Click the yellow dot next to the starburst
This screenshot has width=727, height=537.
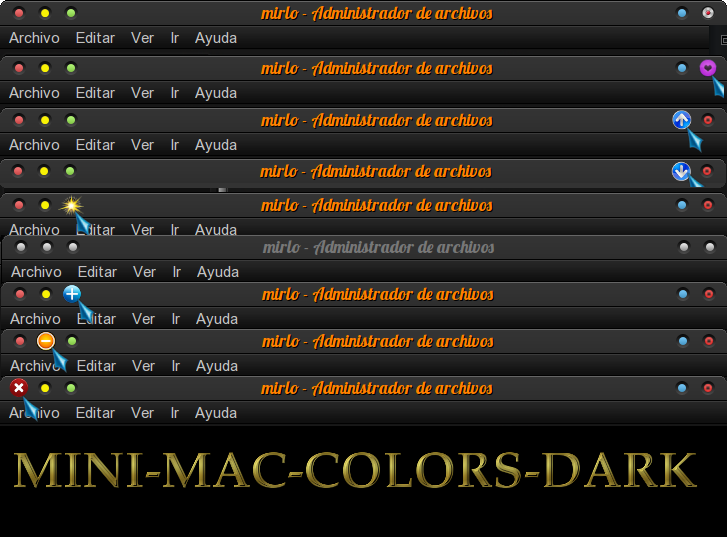point(45,205)
